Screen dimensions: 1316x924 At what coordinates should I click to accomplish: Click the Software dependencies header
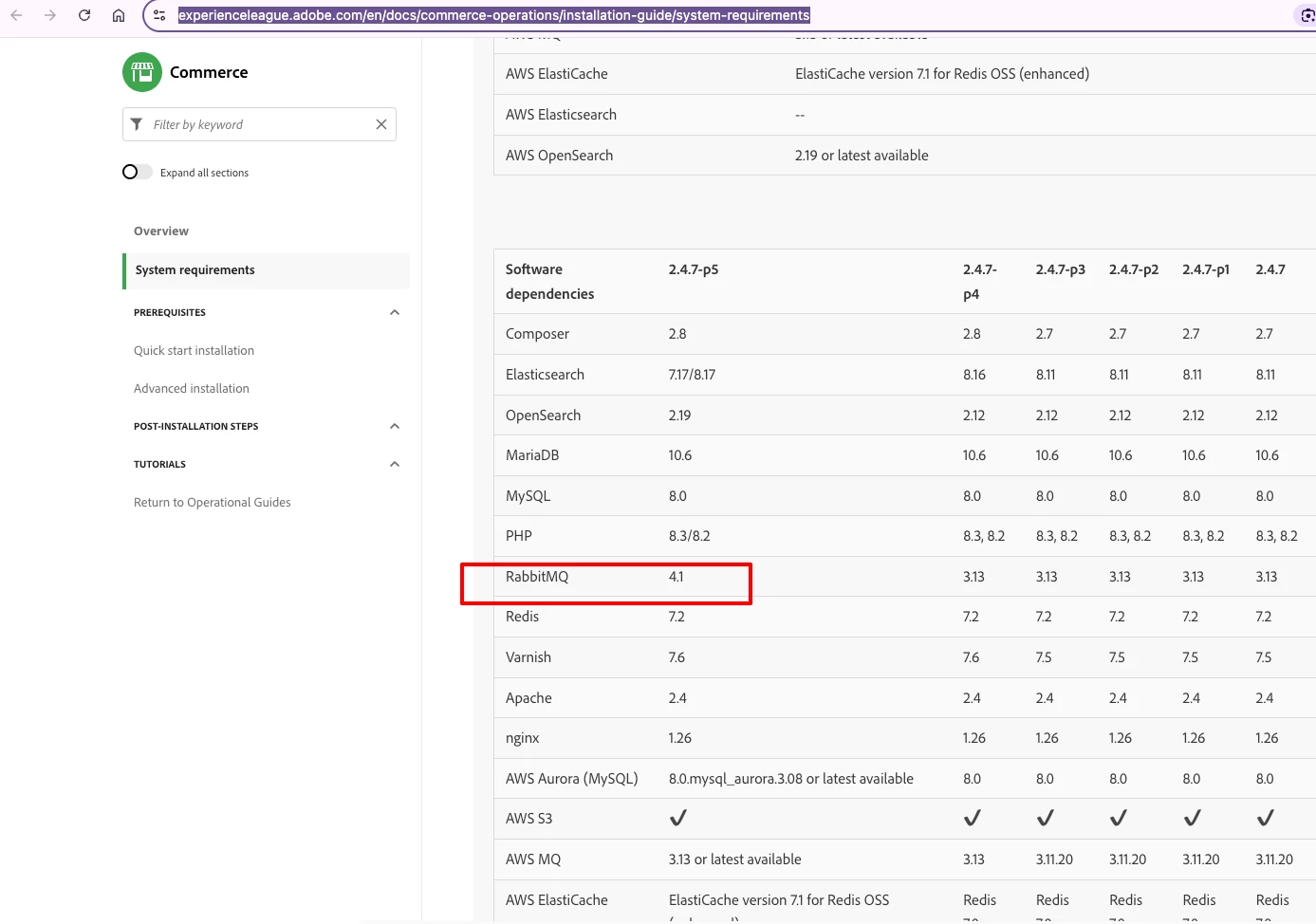[x=550, y=282]
